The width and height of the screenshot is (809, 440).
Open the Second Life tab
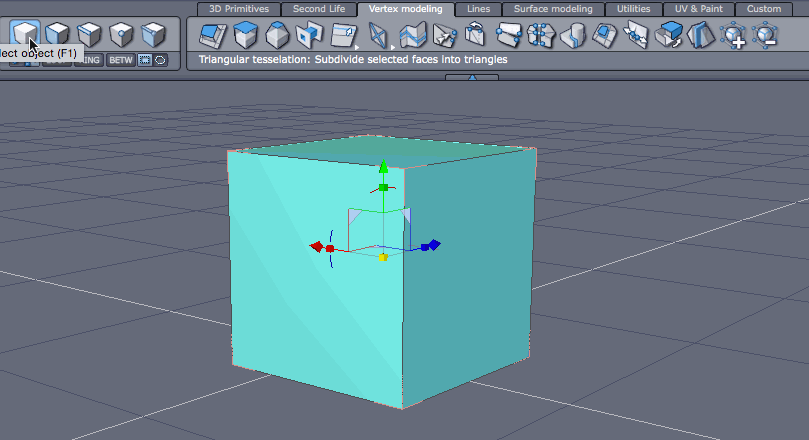319,9
